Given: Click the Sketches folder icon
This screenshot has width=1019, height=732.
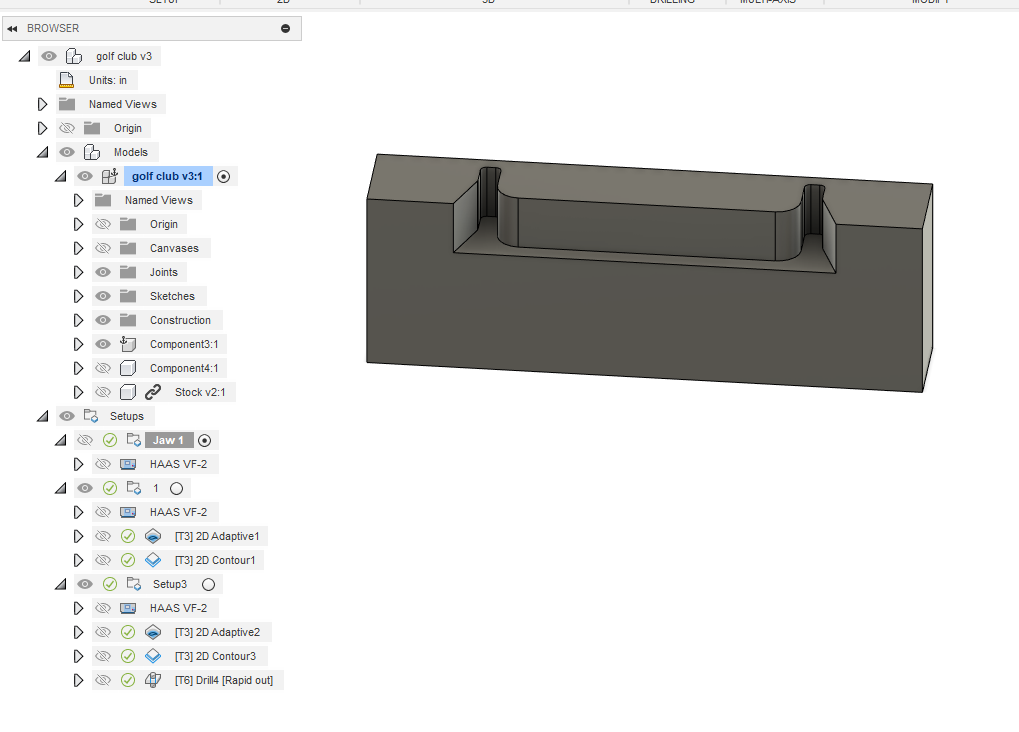Looking at the screenshot, I should pos(128,296).
